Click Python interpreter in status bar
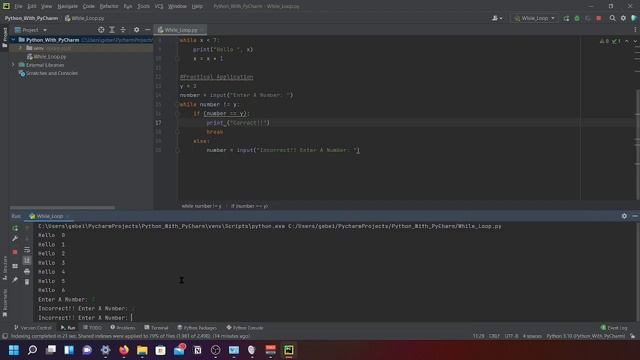Viewport: 640px width, 360px height. [585, 336]
